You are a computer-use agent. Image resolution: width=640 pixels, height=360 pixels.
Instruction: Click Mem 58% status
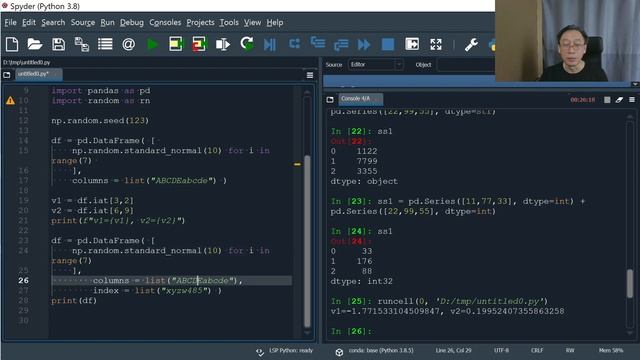click(611, 351)
